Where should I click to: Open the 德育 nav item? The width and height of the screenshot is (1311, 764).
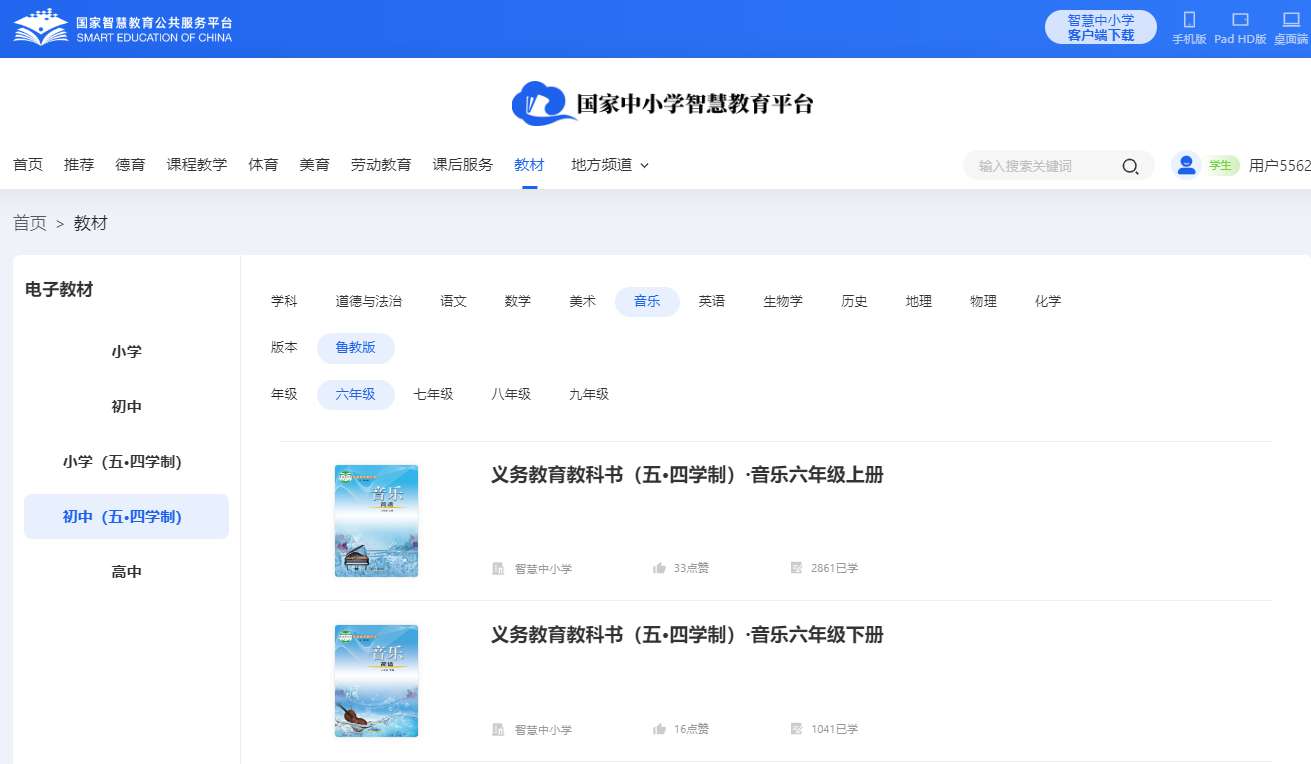[130, 165]
